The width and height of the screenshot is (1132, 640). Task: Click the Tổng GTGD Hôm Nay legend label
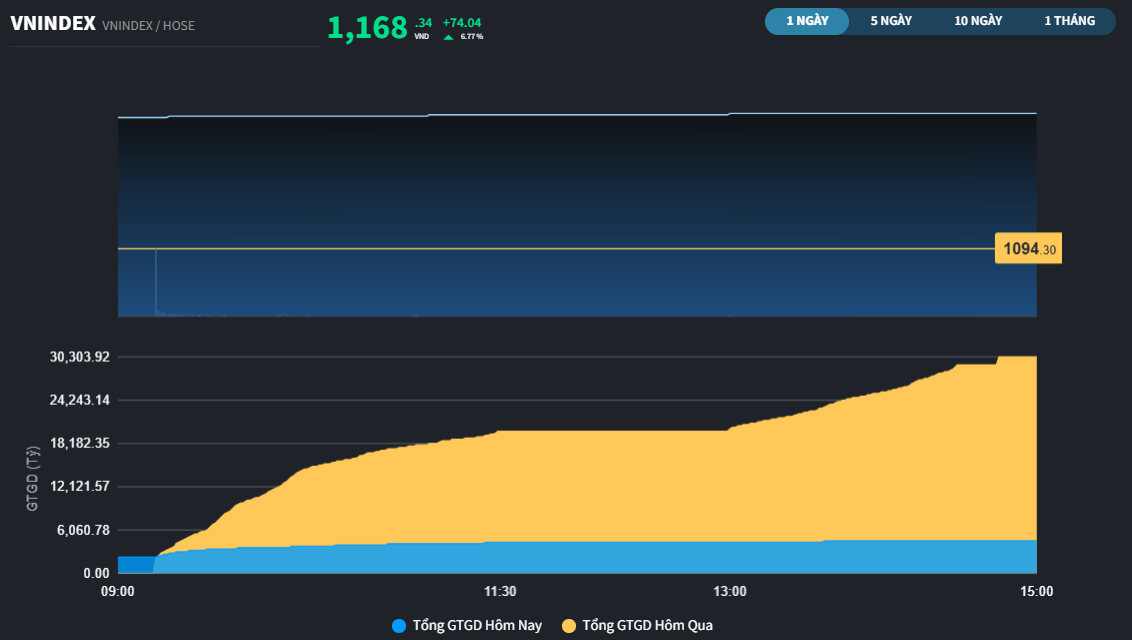point(477,626)
